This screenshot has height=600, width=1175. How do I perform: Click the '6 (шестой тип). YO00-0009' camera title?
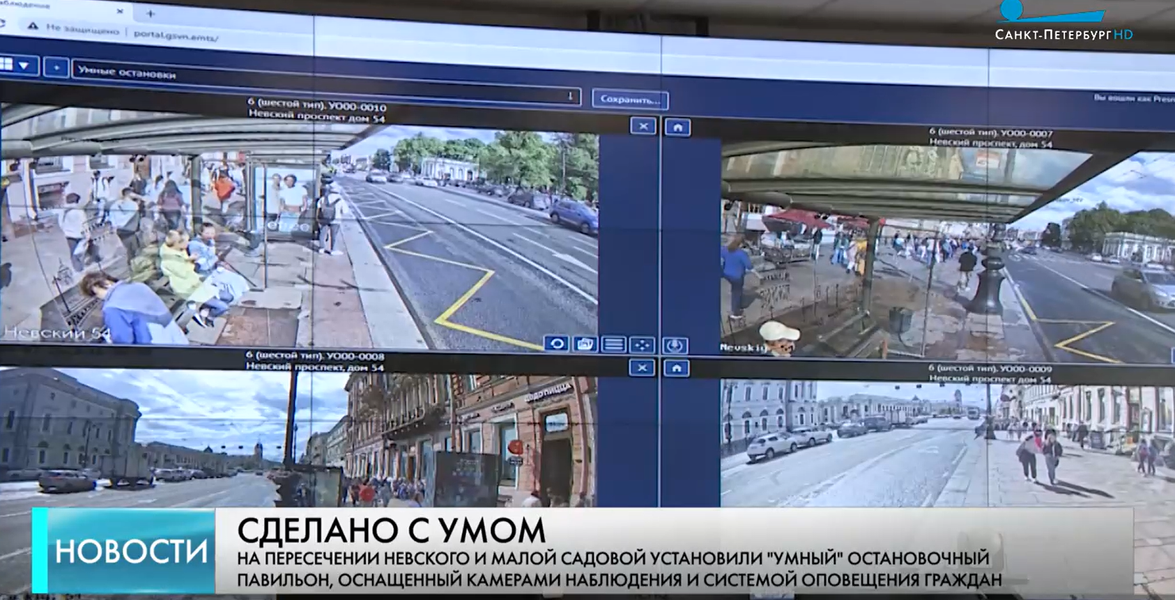(991, 369)
